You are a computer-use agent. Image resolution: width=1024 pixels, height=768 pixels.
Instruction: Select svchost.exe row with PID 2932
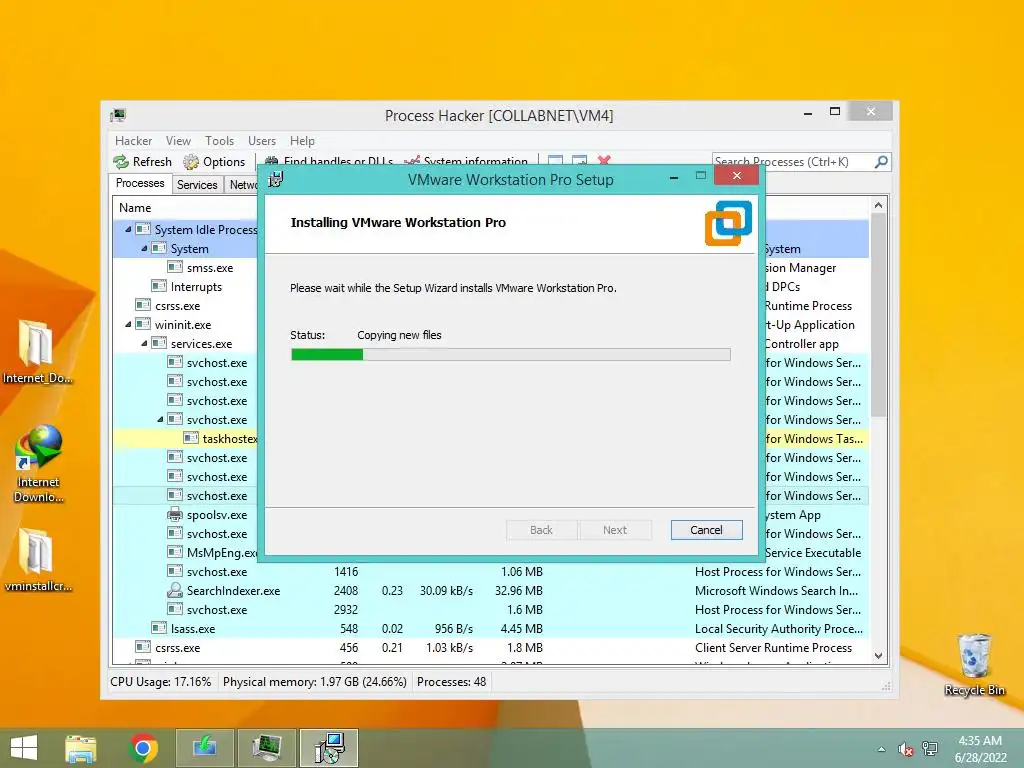(491, 609)
